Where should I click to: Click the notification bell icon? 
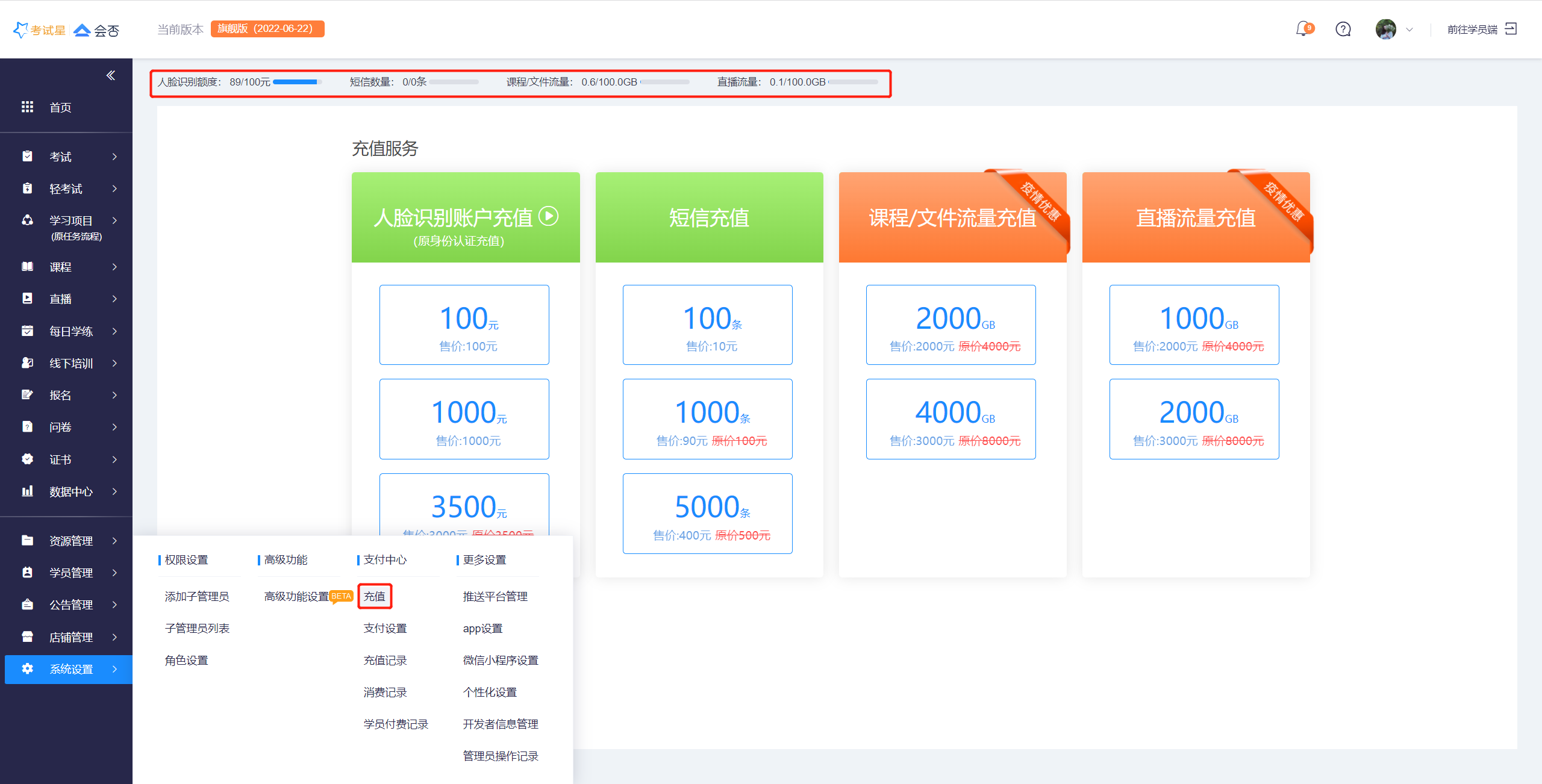pos(1303,29)
